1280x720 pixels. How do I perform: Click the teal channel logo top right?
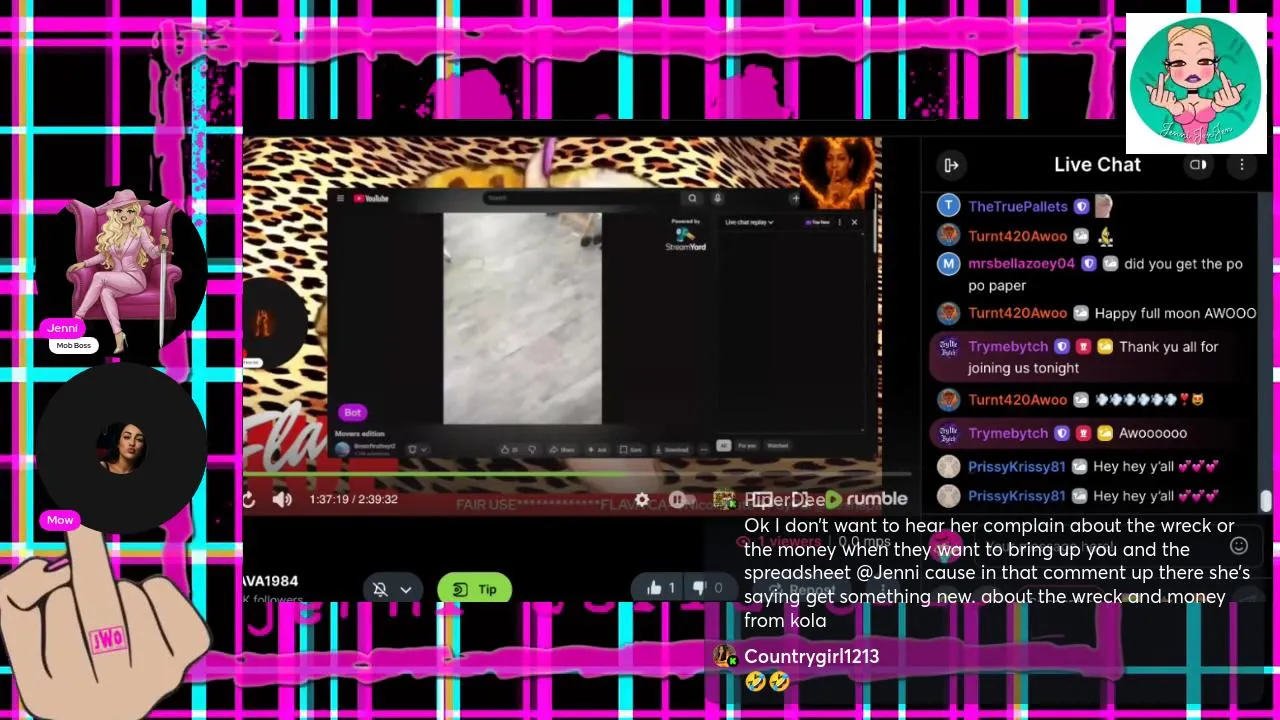tap(1196, 83)
